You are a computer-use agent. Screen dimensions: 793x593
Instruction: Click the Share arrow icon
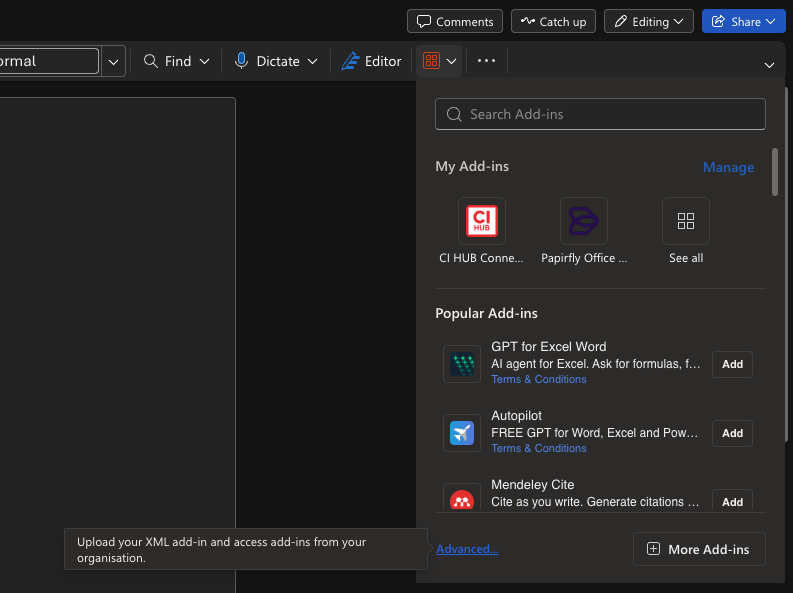click(718, 21)
